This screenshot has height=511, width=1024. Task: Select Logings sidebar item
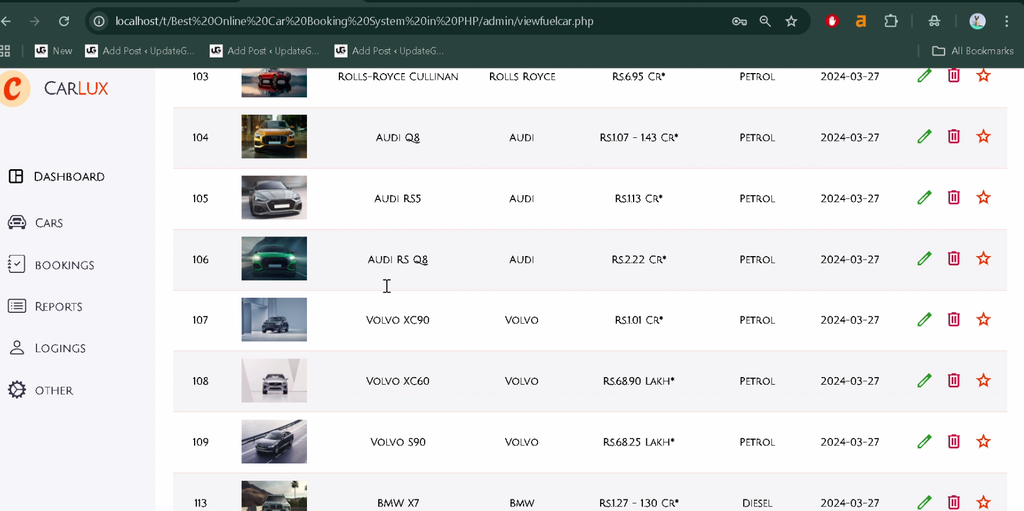click(46, 348)
